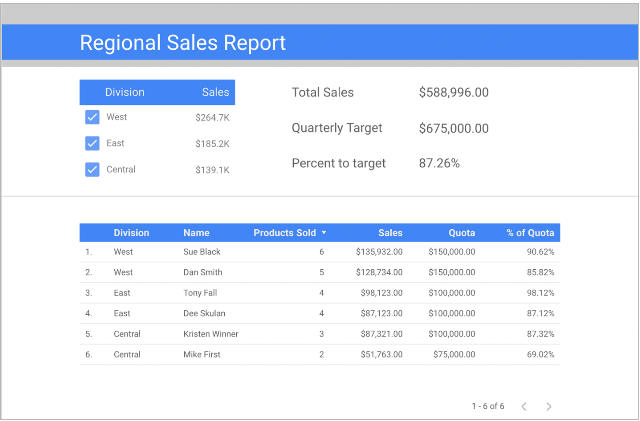Screen dimensions: 640x421
Task: Uncheck the West division checkbox
Action: click(92, 117)
